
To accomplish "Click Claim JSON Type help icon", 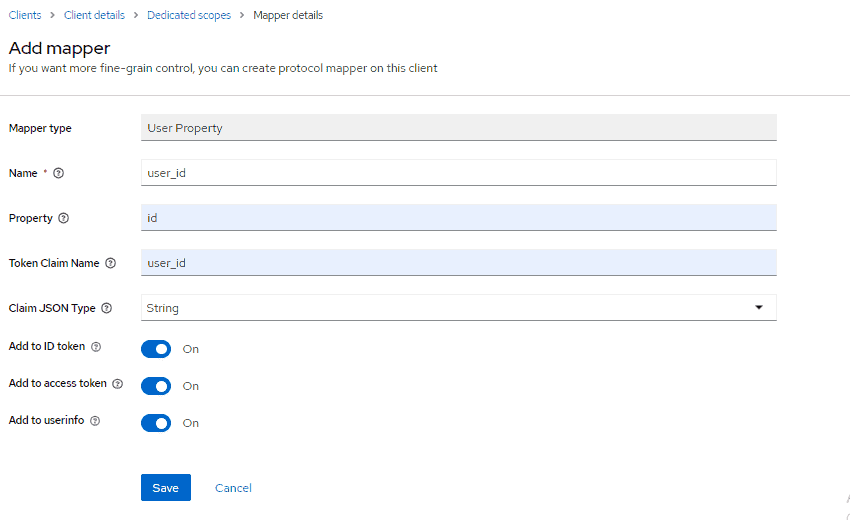I will coord(107,308).
